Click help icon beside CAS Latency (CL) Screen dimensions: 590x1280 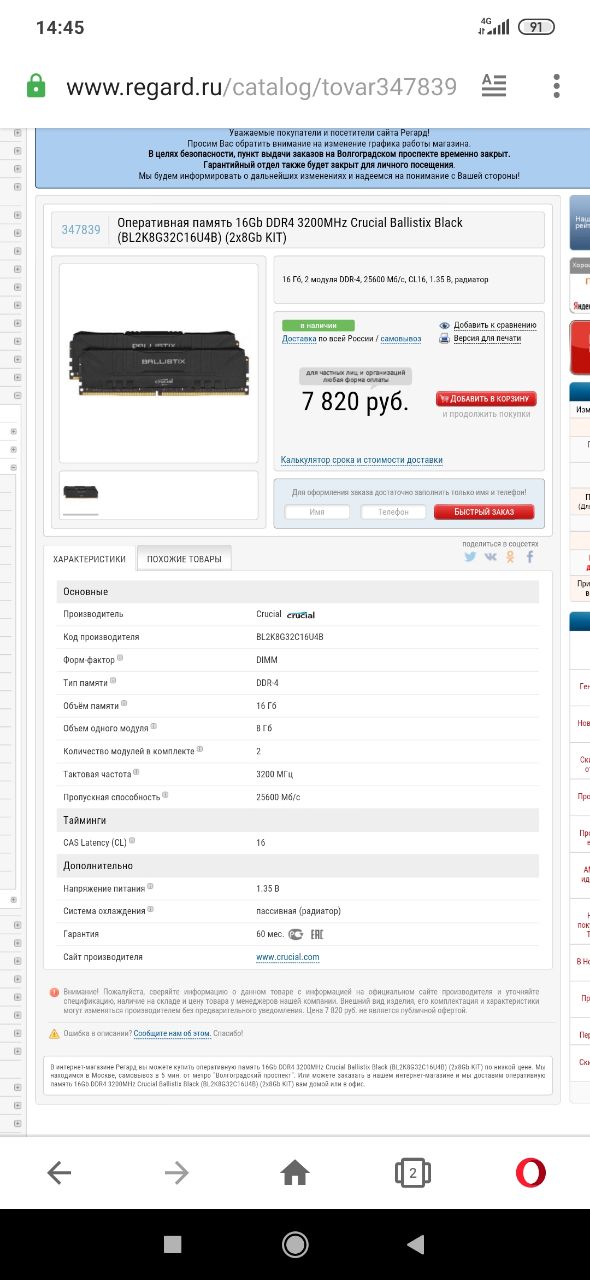[132, 841]
